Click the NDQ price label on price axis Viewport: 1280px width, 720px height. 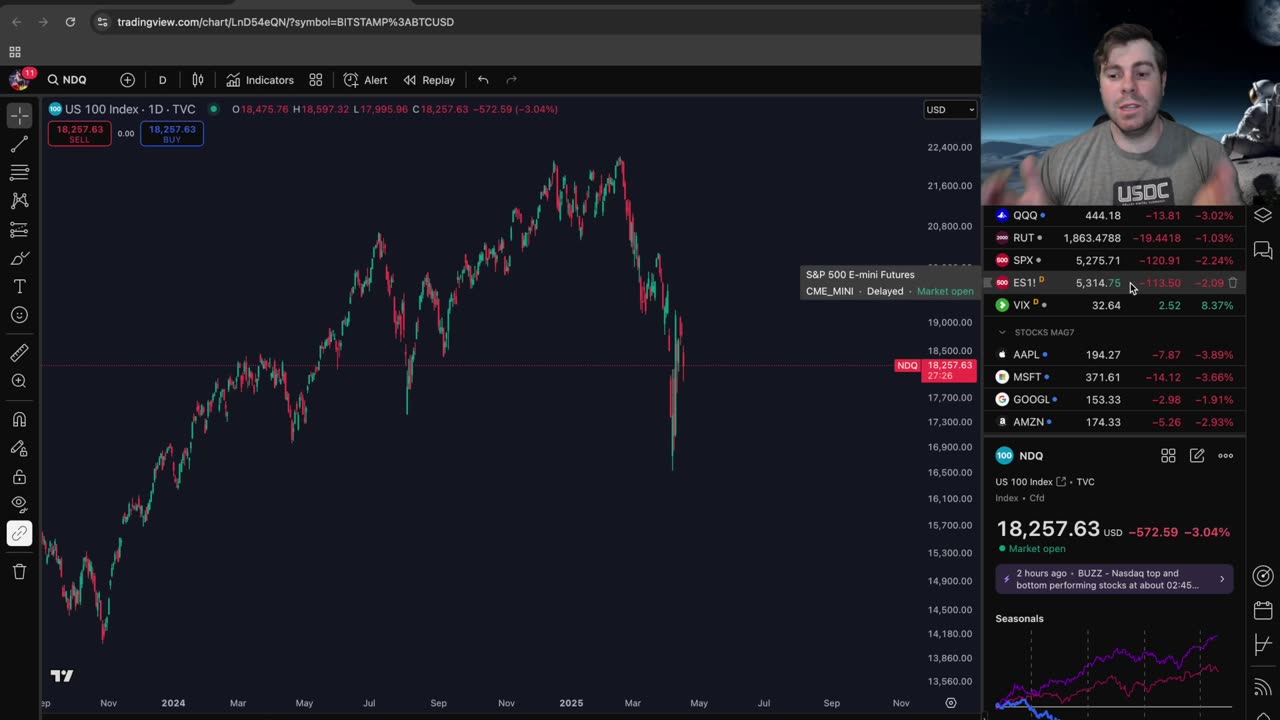click(935, 370)
